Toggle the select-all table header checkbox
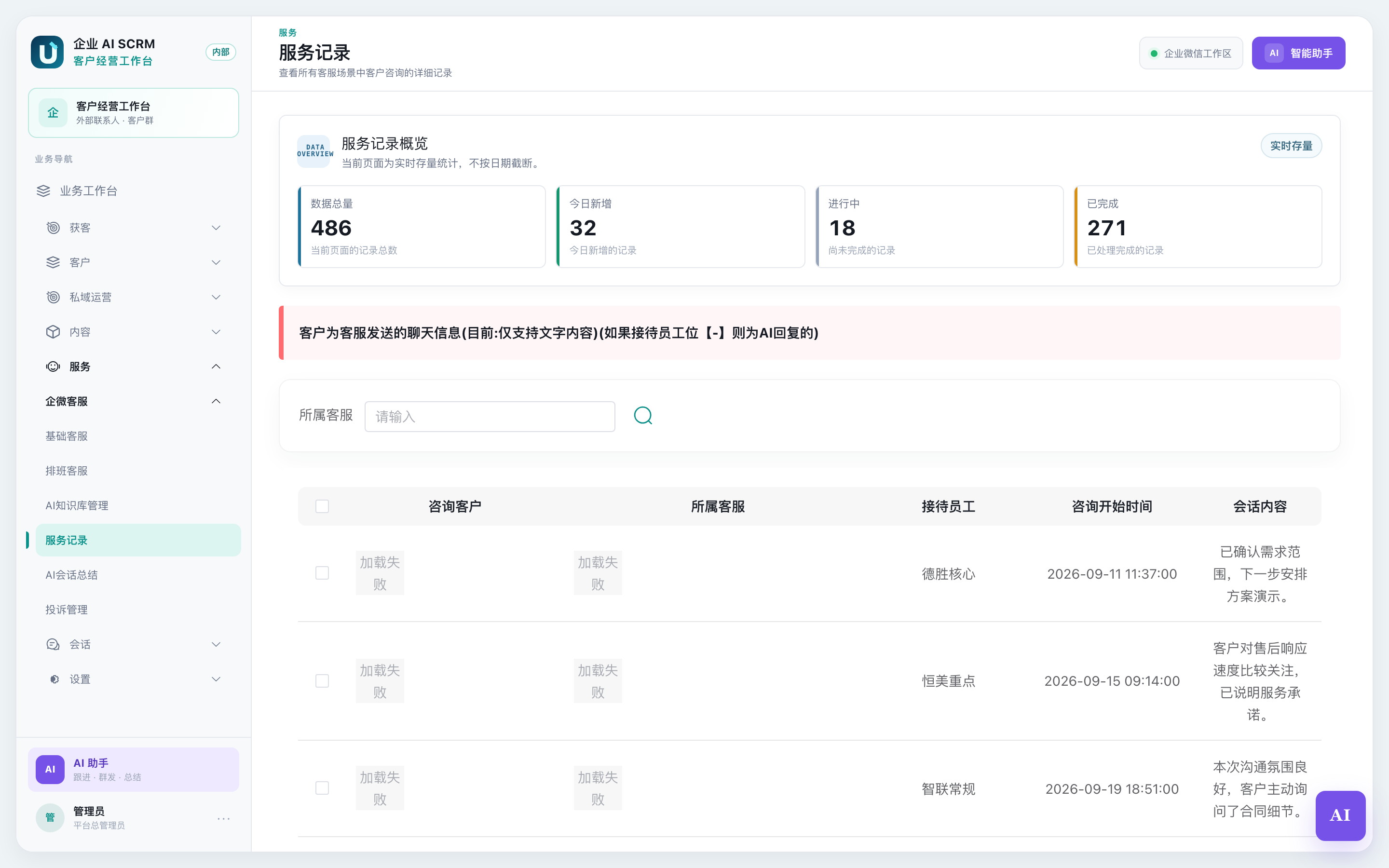 pos(322,506)
